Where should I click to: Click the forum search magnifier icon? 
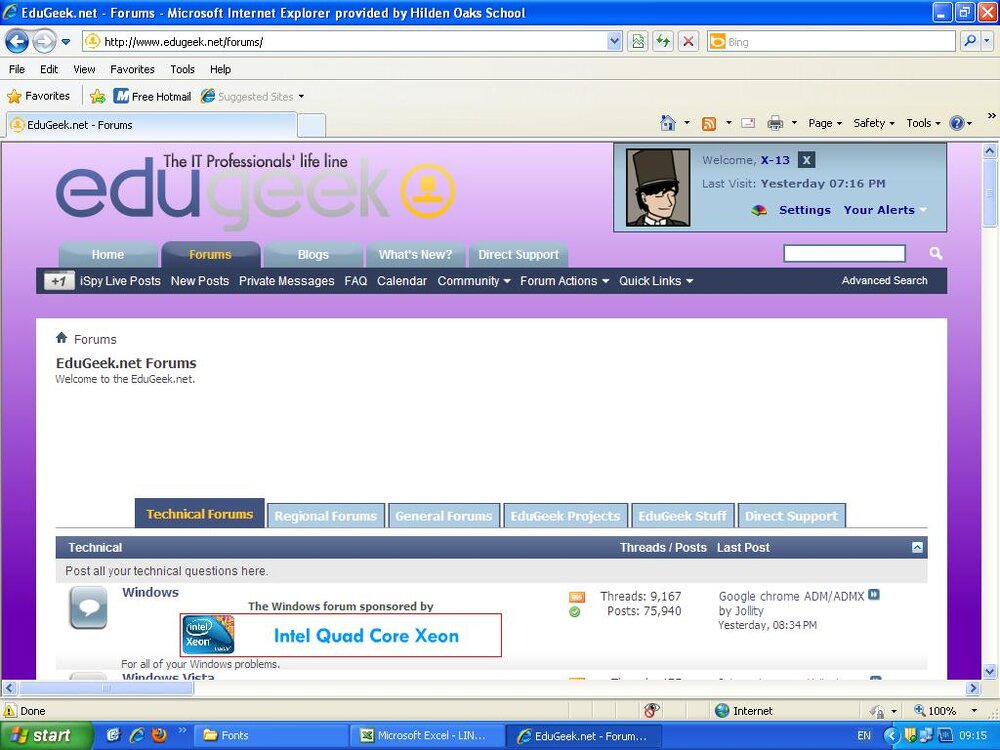click(x=936, y=254)
